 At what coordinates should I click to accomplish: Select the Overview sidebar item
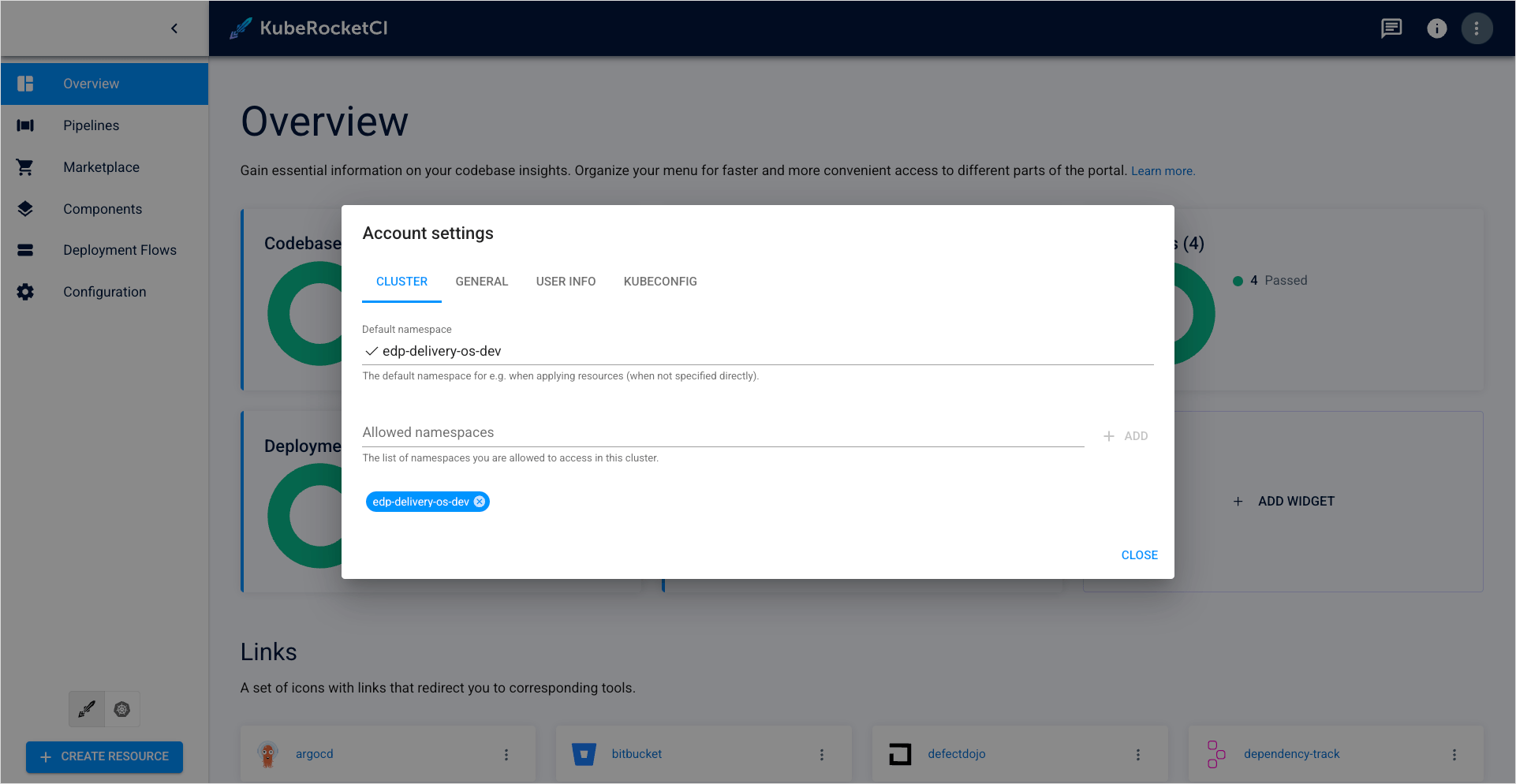[104, 84]
